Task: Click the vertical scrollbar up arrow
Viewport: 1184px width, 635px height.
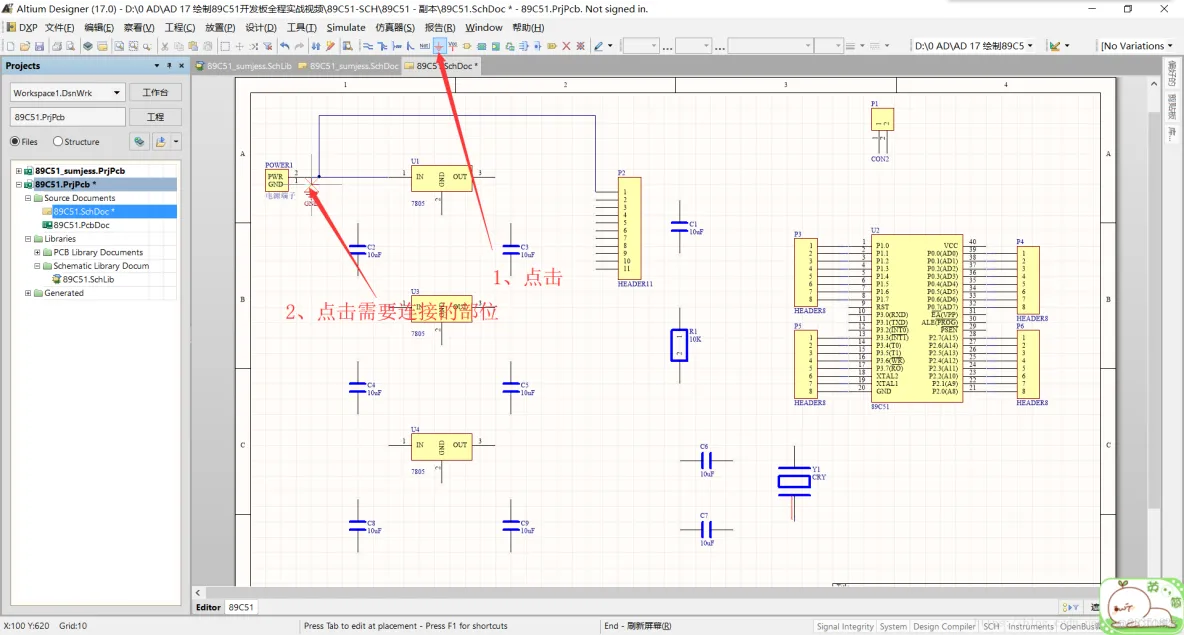Action: (x=1154, y=84)
